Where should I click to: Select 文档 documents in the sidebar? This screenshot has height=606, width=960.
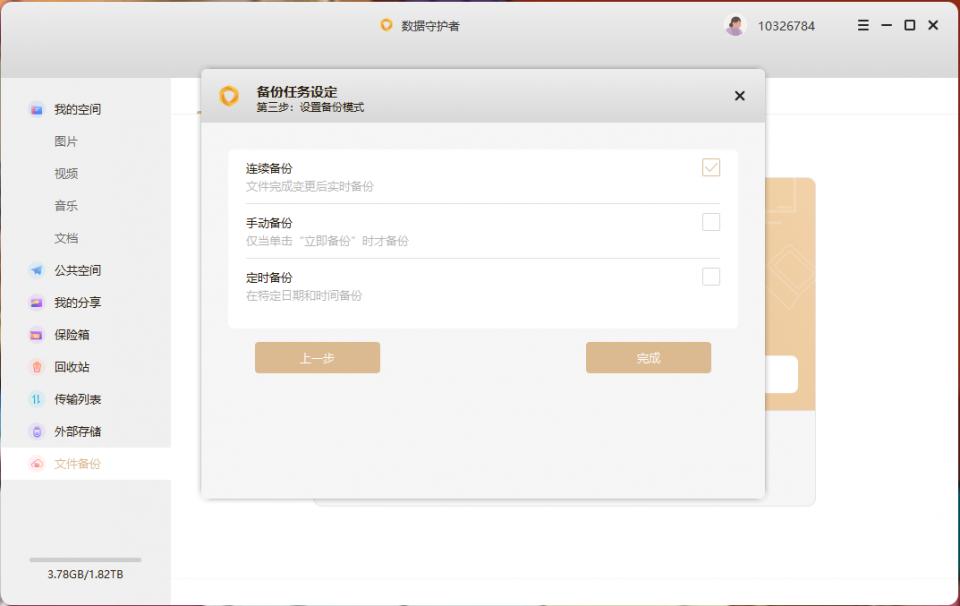(x=78, y=238)
